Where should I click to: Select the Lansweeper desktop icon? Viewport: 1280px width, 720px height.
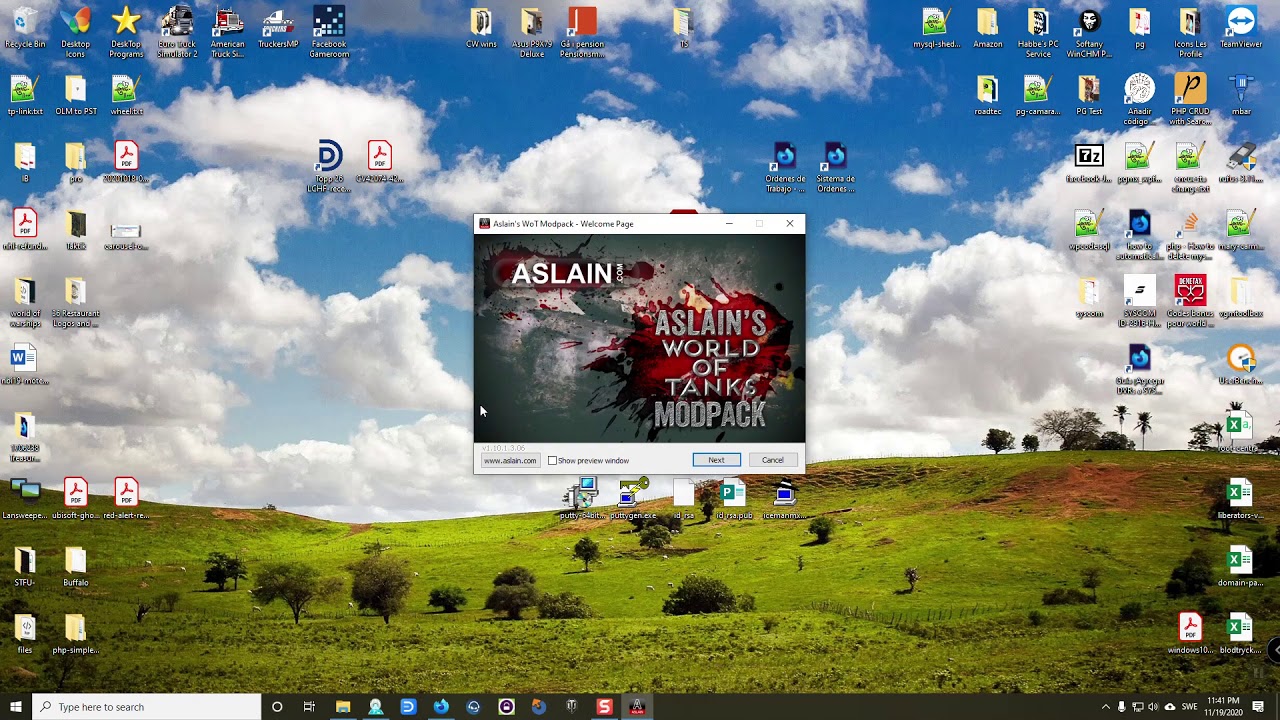[25, 498]
